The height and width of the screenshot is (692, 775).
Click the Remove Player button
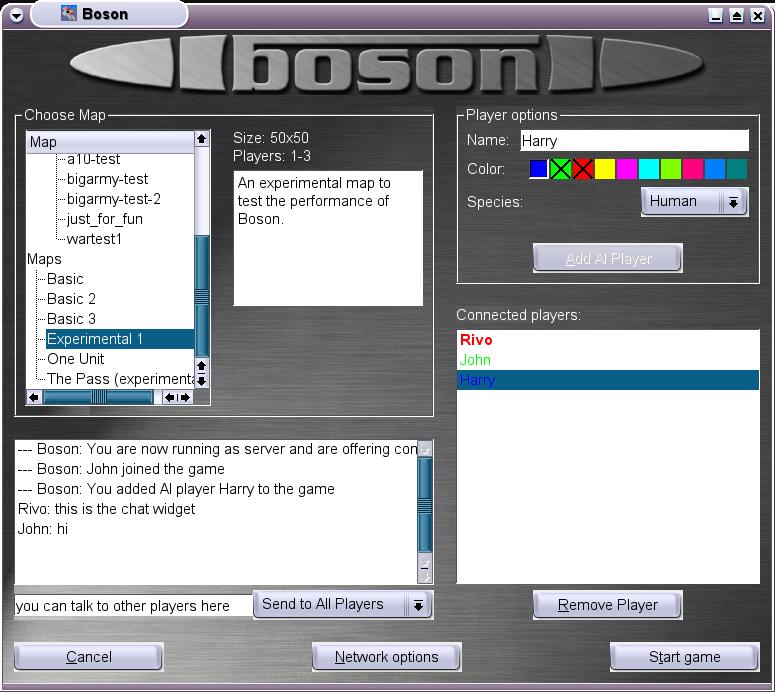(x=607, y=605)
